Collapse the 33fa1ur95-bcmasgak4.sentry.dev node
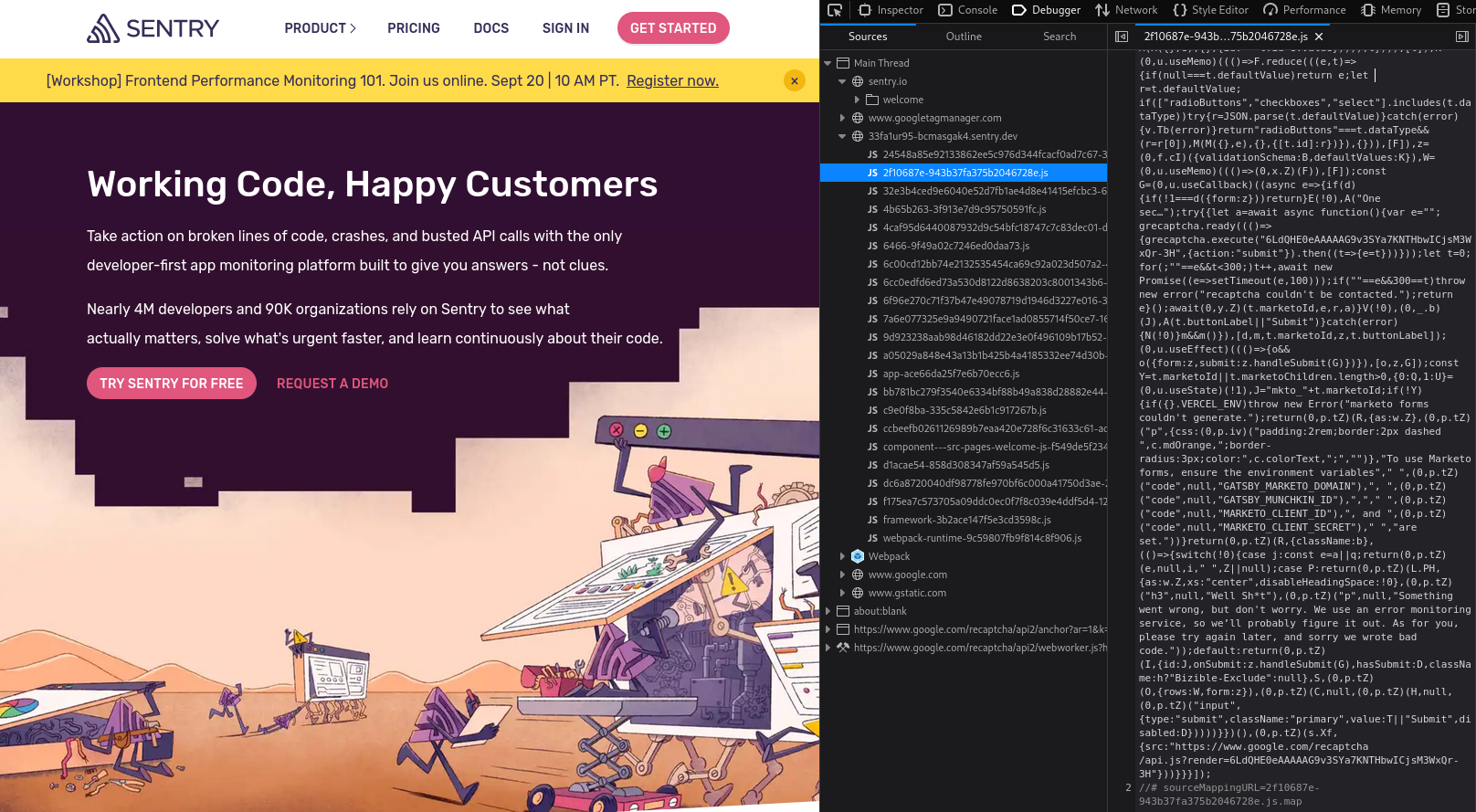The width and height of the screenshot is (1476, 812). 842,136
